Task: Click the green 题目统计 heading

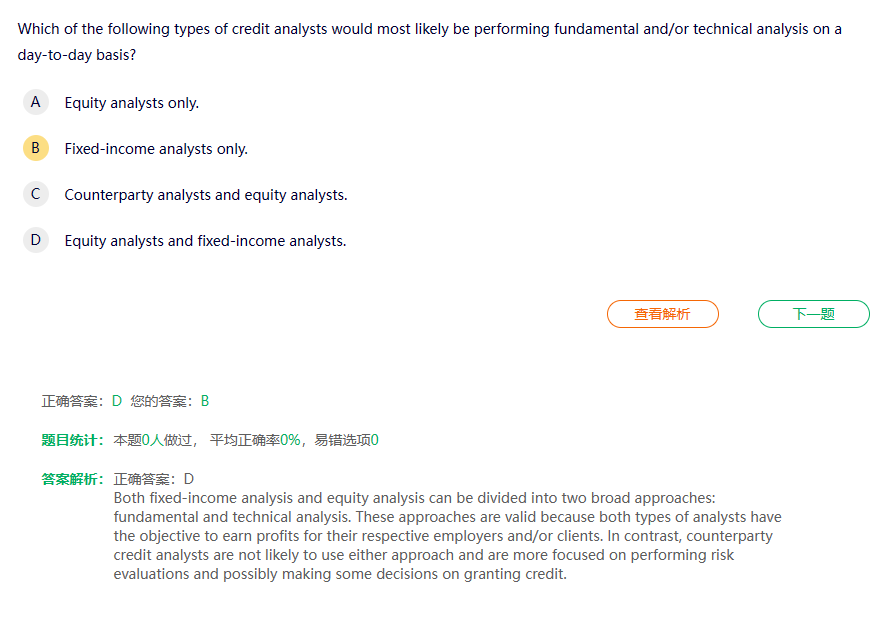Action: [x=72, y=440]
